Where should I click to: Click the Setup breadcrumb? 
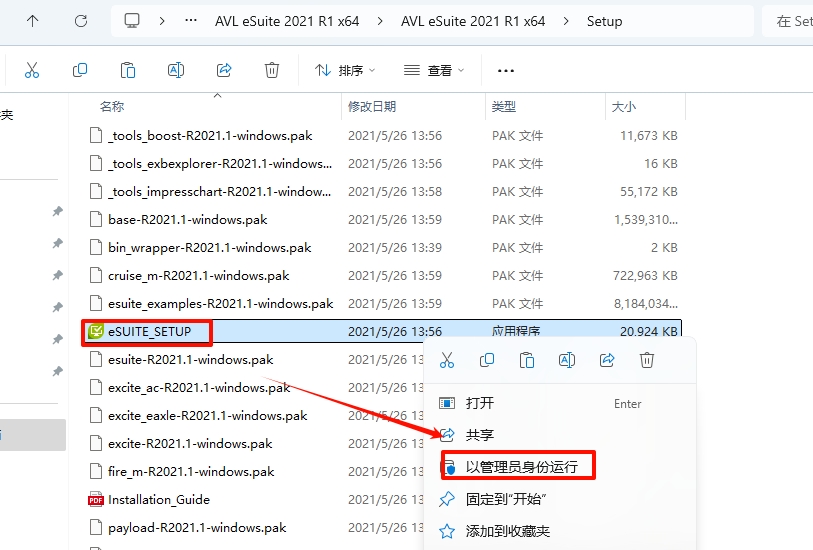tap(605, 21)
